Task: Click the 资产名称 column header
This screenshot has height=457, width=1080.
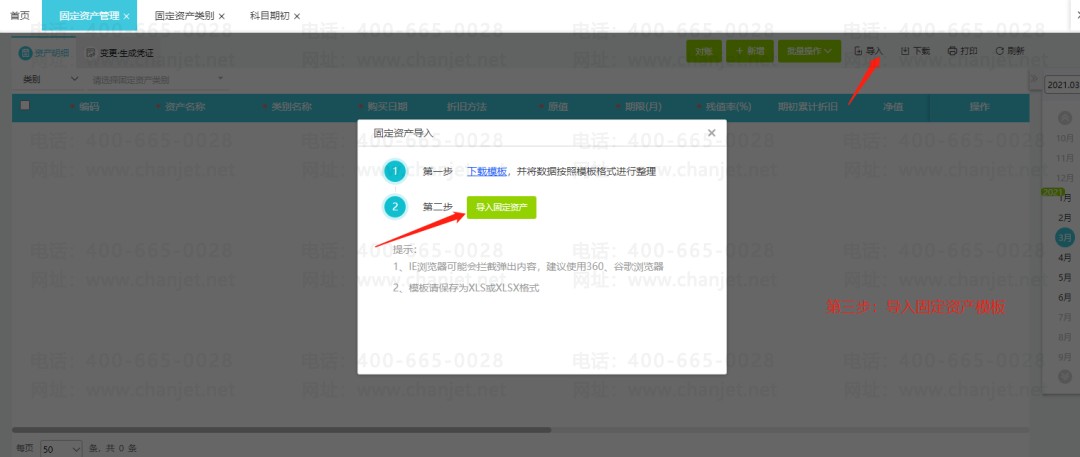Action: coord(185,107)
